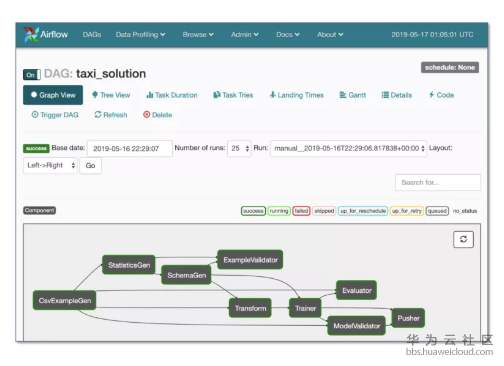Click the up_for_retry legend item
The height and width of the screenshot is (366, 504).
407,211
